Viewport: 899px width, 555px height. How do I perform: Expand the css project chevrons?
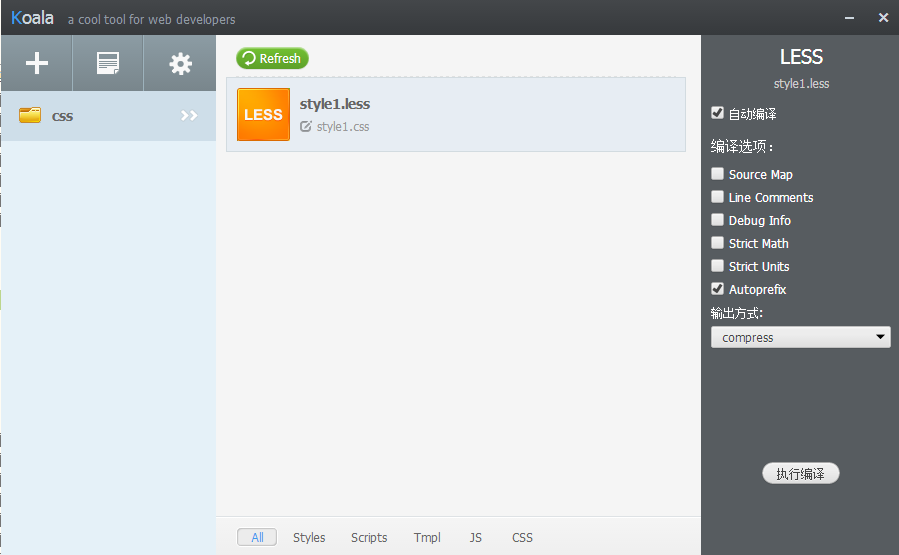189,115
